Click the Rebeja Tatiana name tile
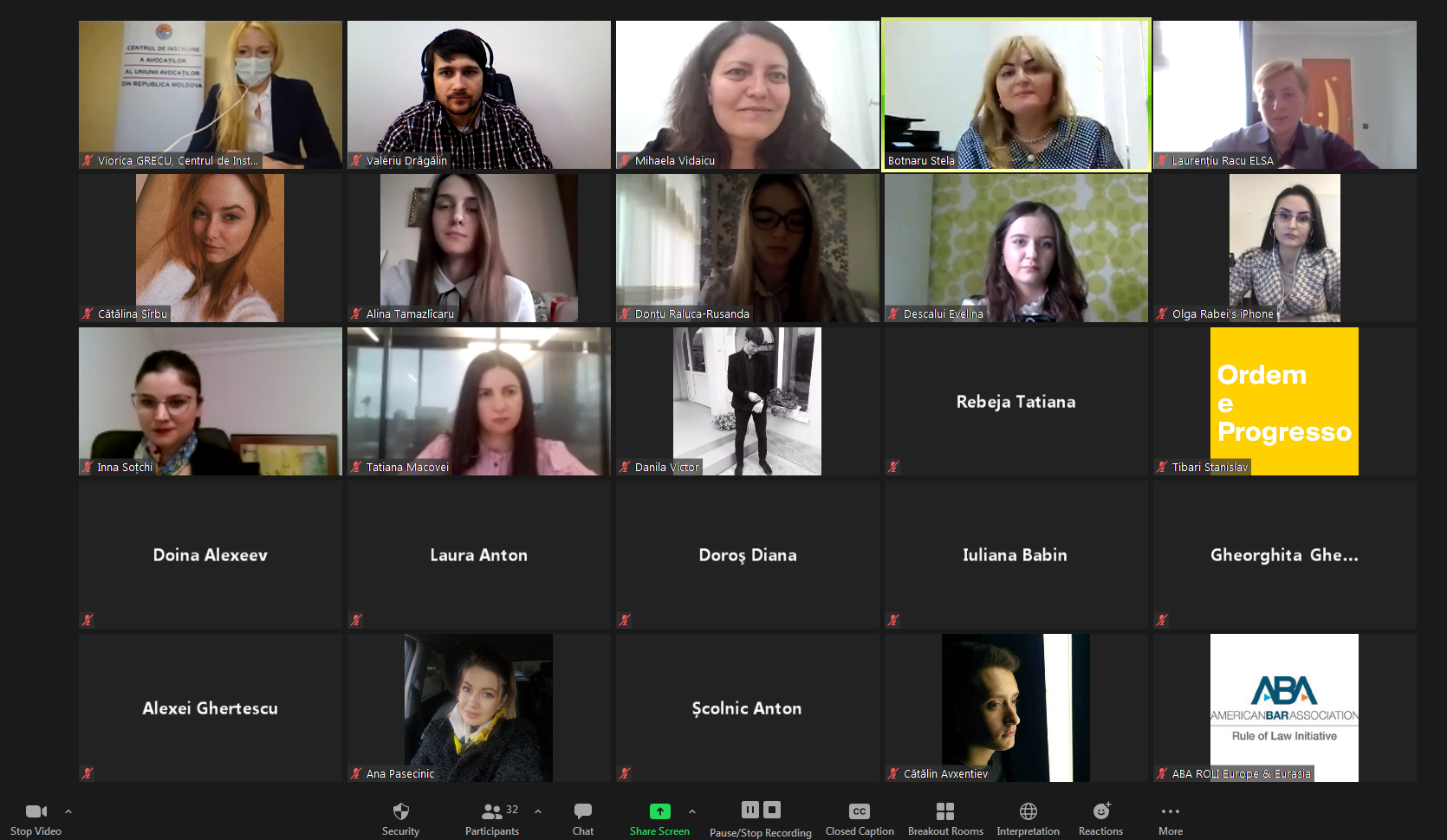Screen dimensions: 1447x840 tap(1016, 401)
